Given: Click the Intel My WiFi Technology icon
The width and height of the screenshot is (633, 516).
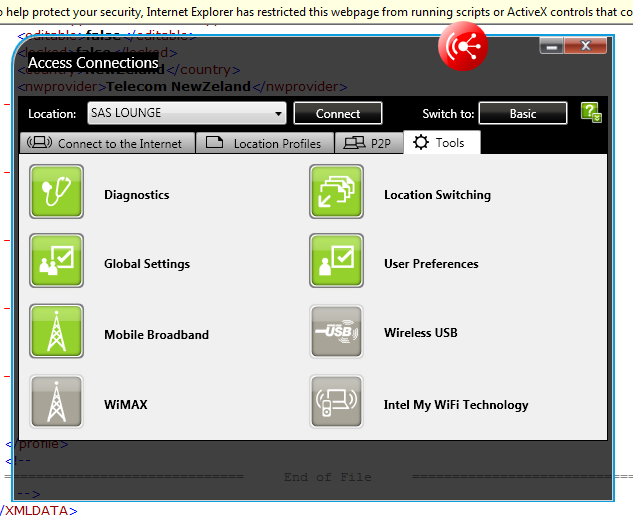Looking at the screenshot, I should pos(336,401).
